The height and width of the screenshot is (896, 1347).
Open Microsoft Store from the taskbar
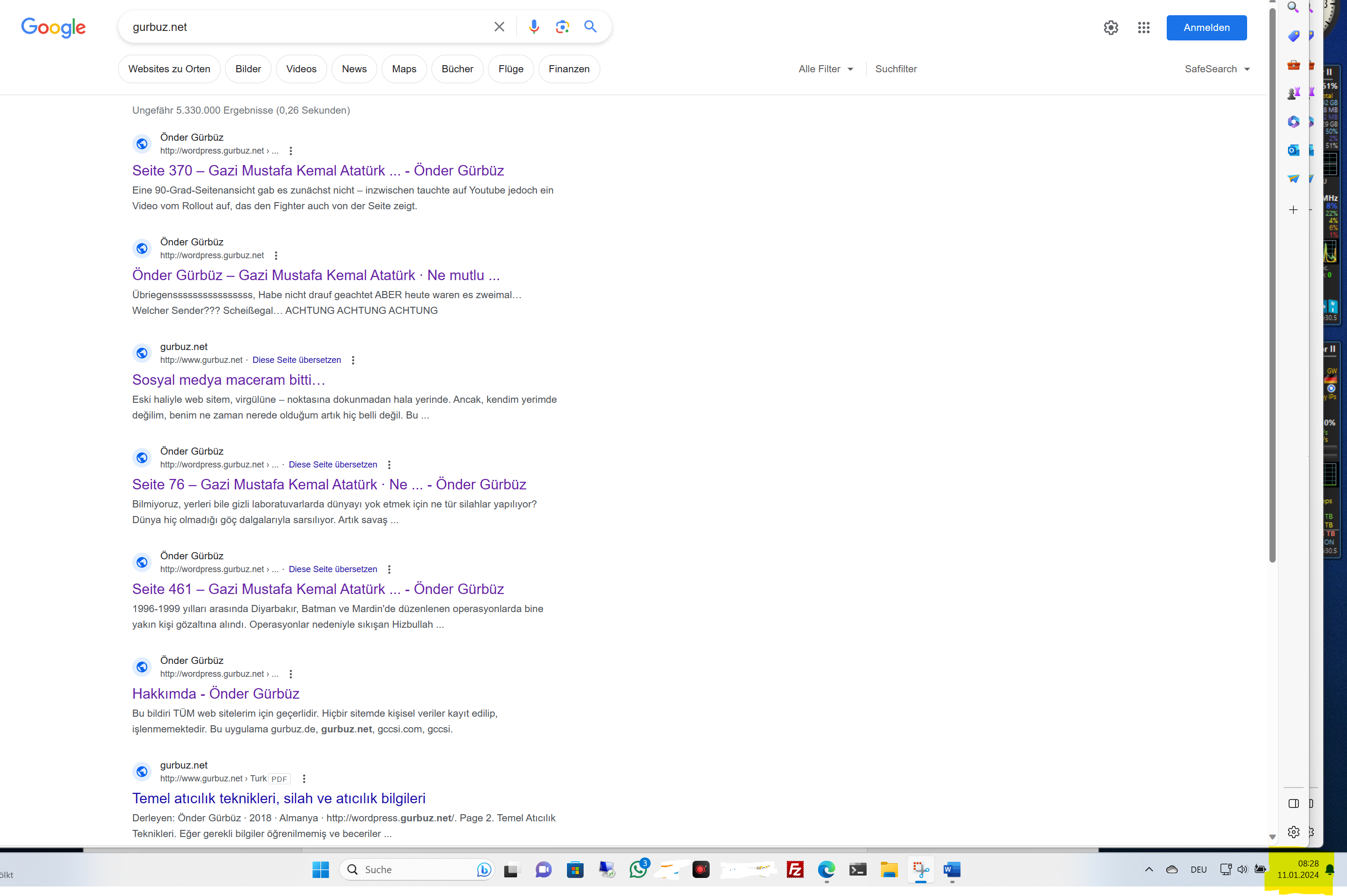pos(575,870)
